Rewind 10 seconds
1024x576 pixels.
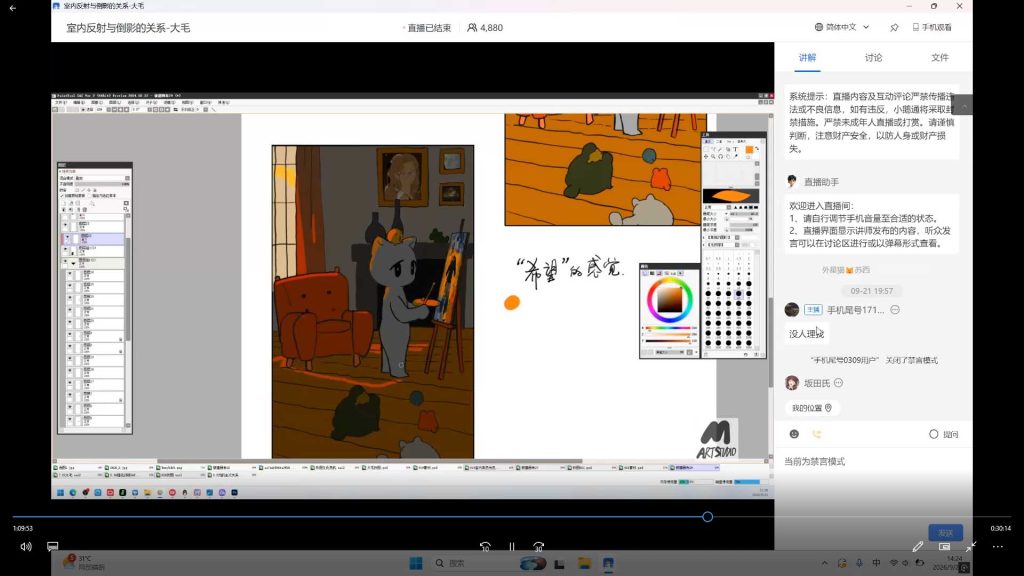coord(485,547)
